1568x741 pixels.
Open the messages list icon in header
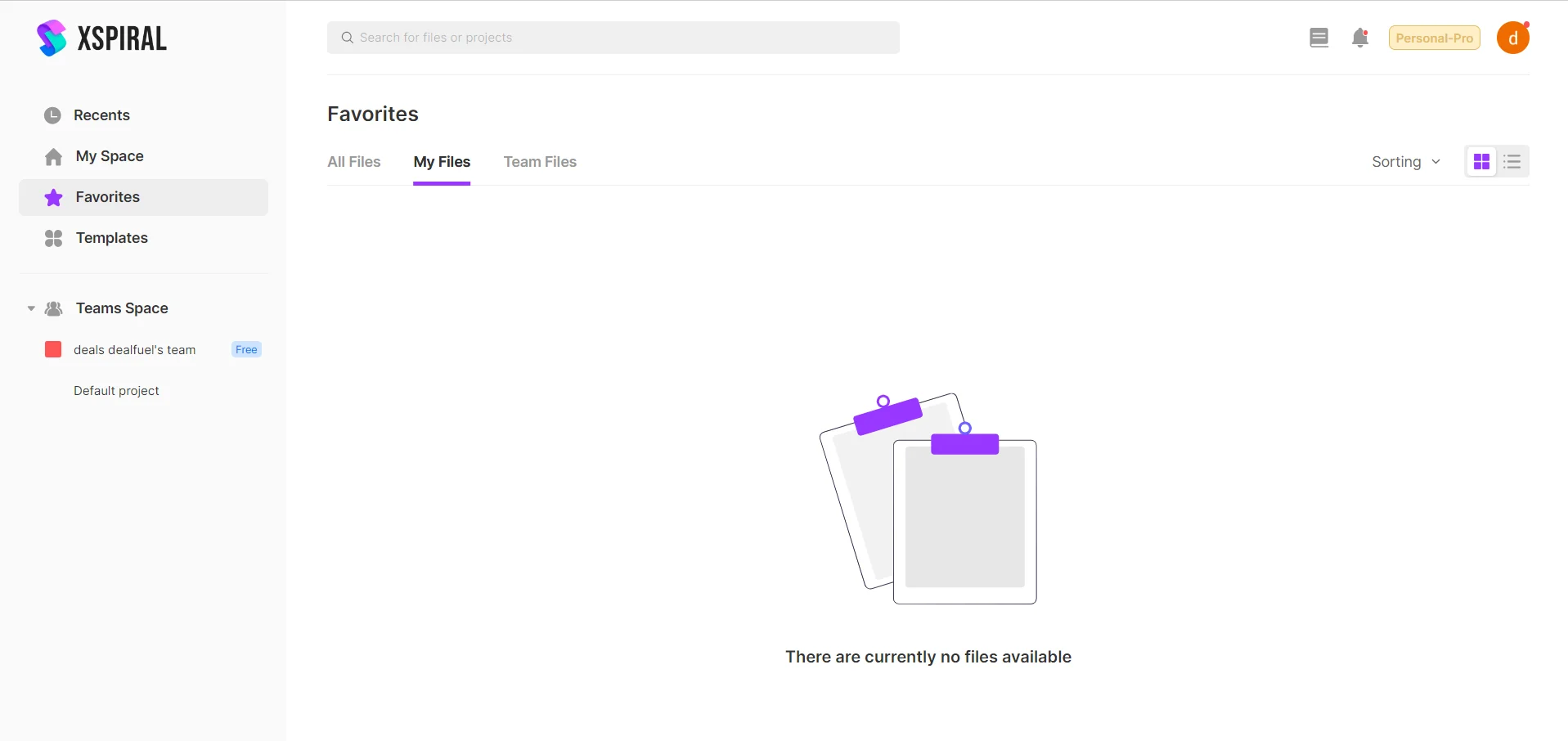(1319, 38)
